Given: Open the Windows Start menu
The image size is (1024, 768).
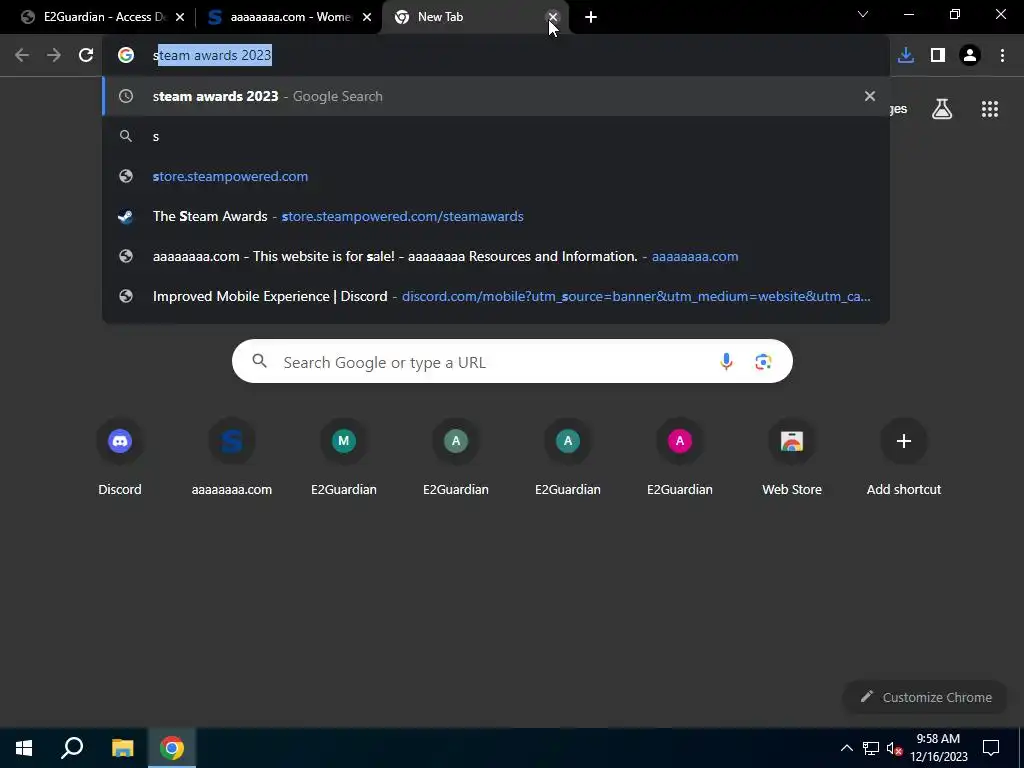Looking at the screenshot, I should [24, 748].
